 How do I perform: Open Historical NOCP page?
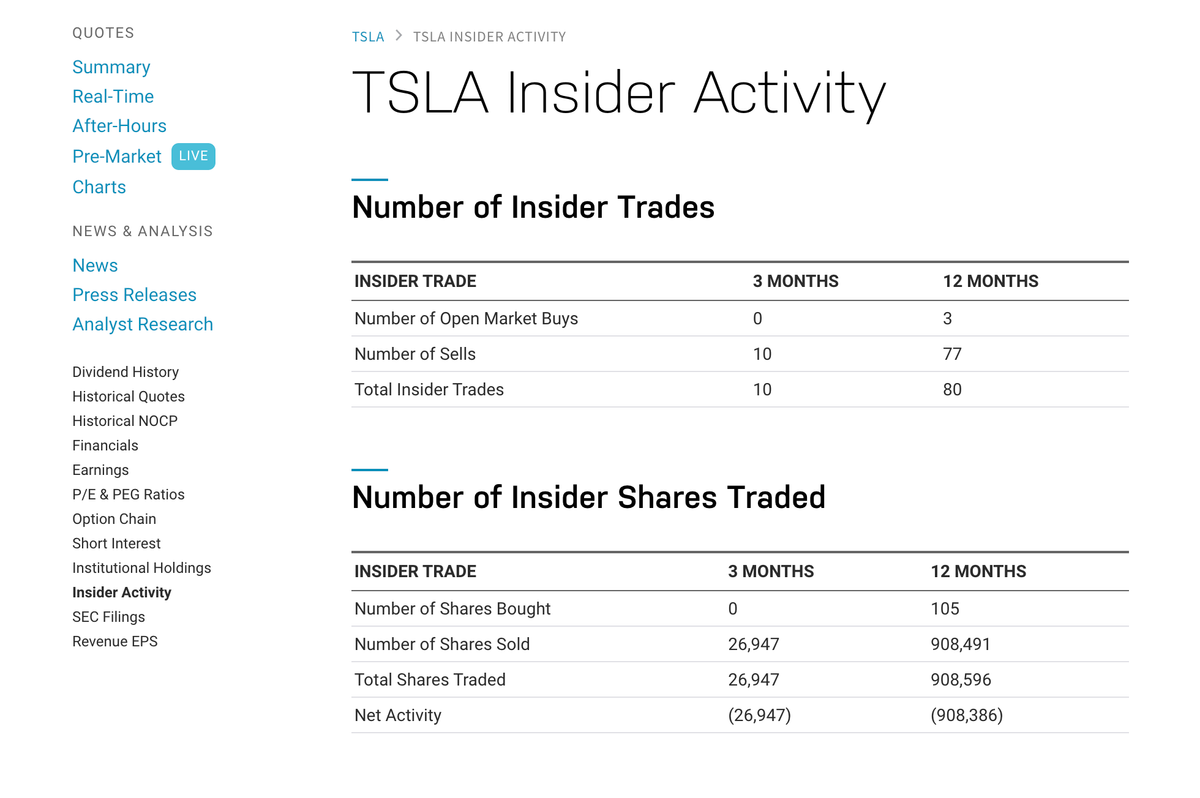pos(125,421)
